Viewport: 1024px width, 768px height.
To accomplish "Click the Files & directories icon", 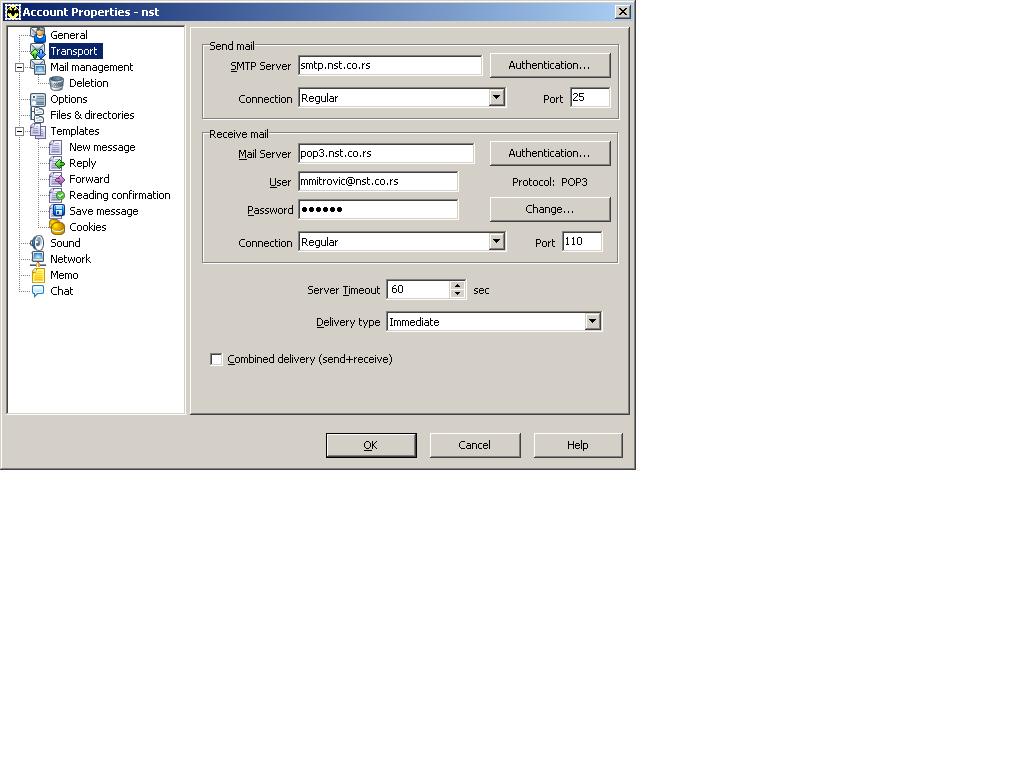I will pyautogui.click(x=38, y=115).
